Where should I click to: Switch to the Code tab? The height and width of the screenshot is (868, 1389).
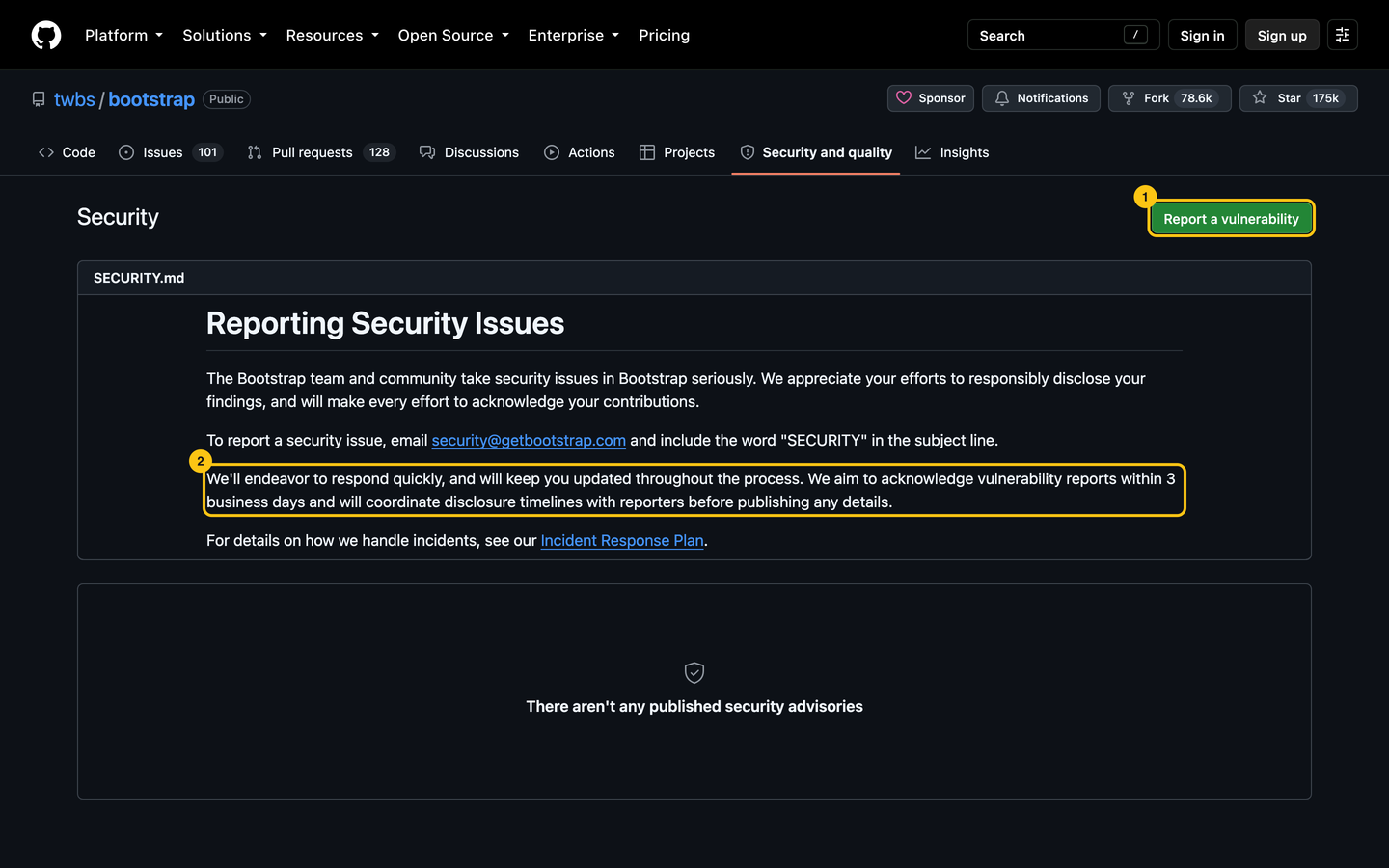click(x=67, y=152)
